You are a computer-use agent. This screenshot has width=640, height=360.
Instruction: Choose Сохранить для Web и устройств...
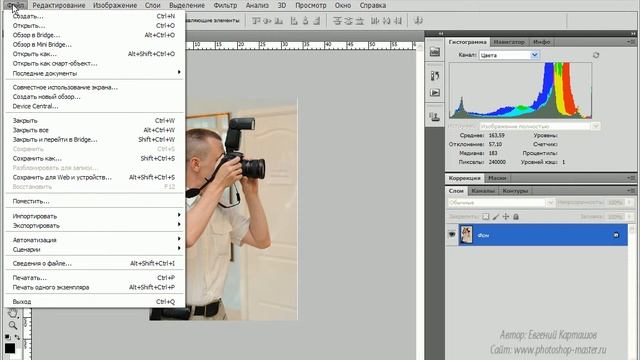[x=94, y=177]
